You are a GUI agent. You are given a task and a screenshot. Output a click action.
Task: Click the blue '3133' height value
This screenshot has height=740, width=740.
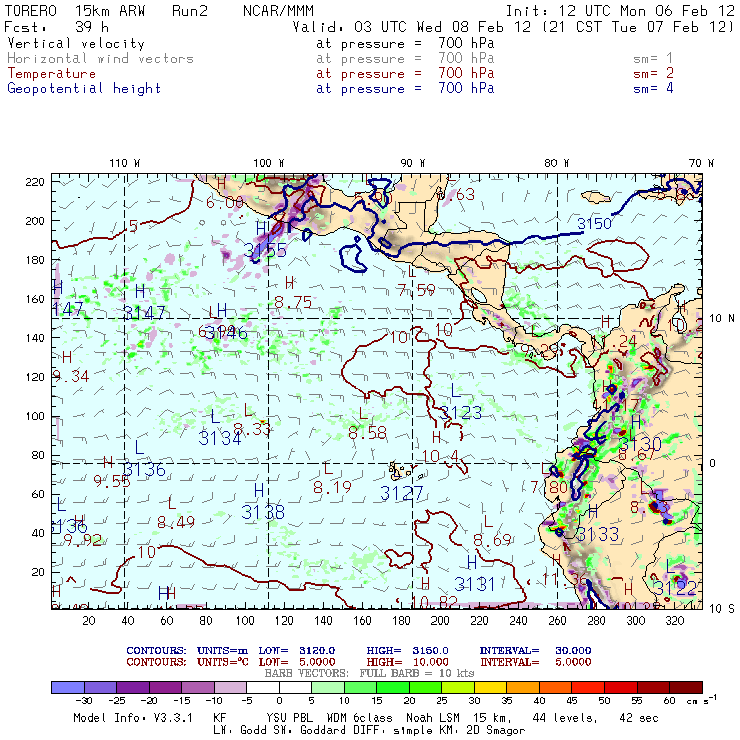click(x=597, y=534)
